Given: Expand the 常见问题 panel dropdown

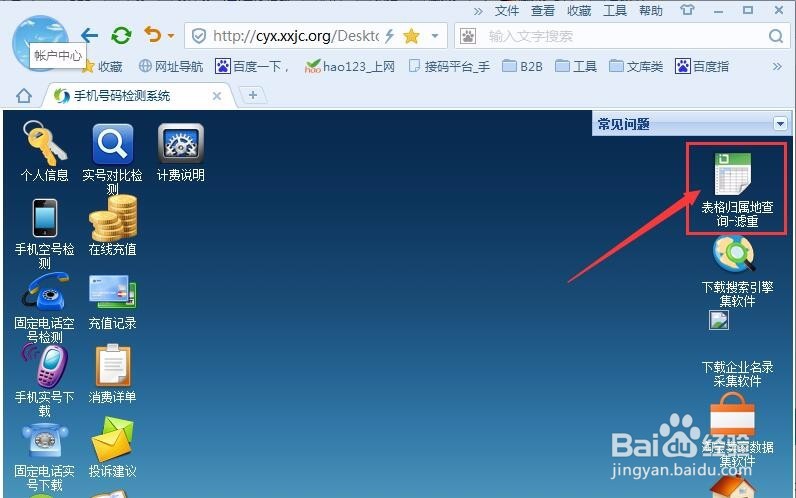Looking at the screenshot, I should (x=780, y=123).
